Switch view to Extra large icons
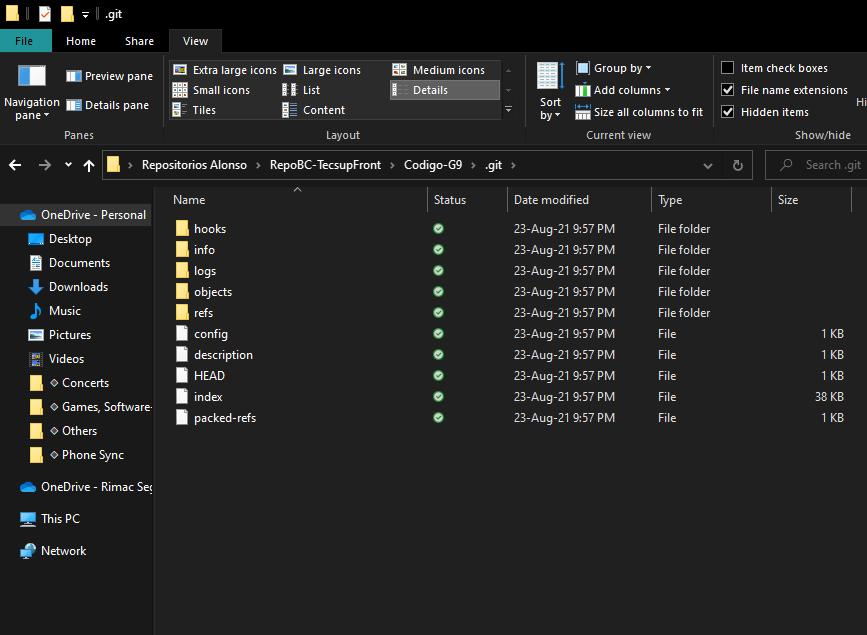Screen dimensions: 867x635 pyautogui.click(x=229, y=69)
